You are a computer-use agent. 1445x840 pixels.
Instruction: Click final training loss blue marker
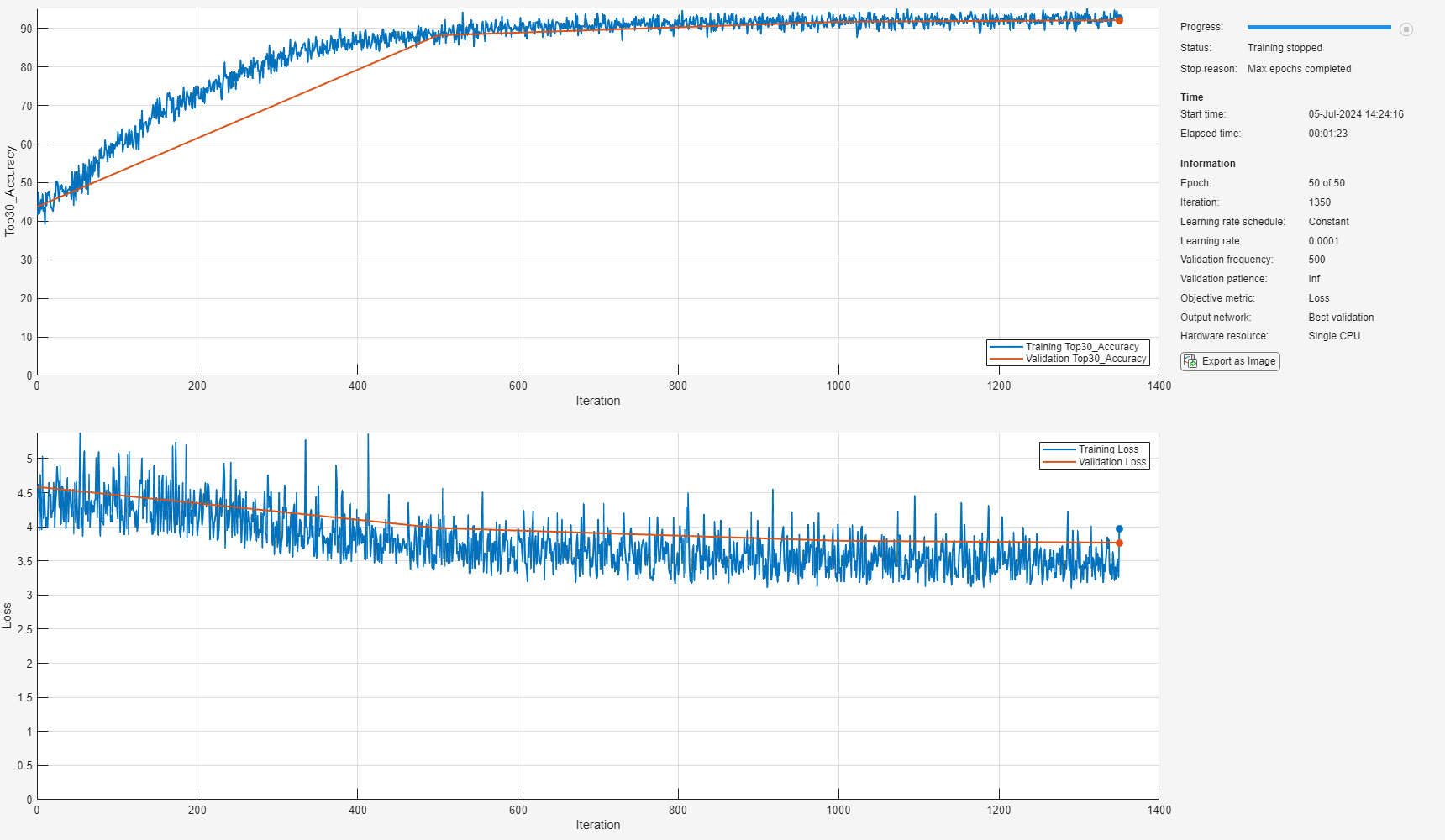tap(1119, 529)
